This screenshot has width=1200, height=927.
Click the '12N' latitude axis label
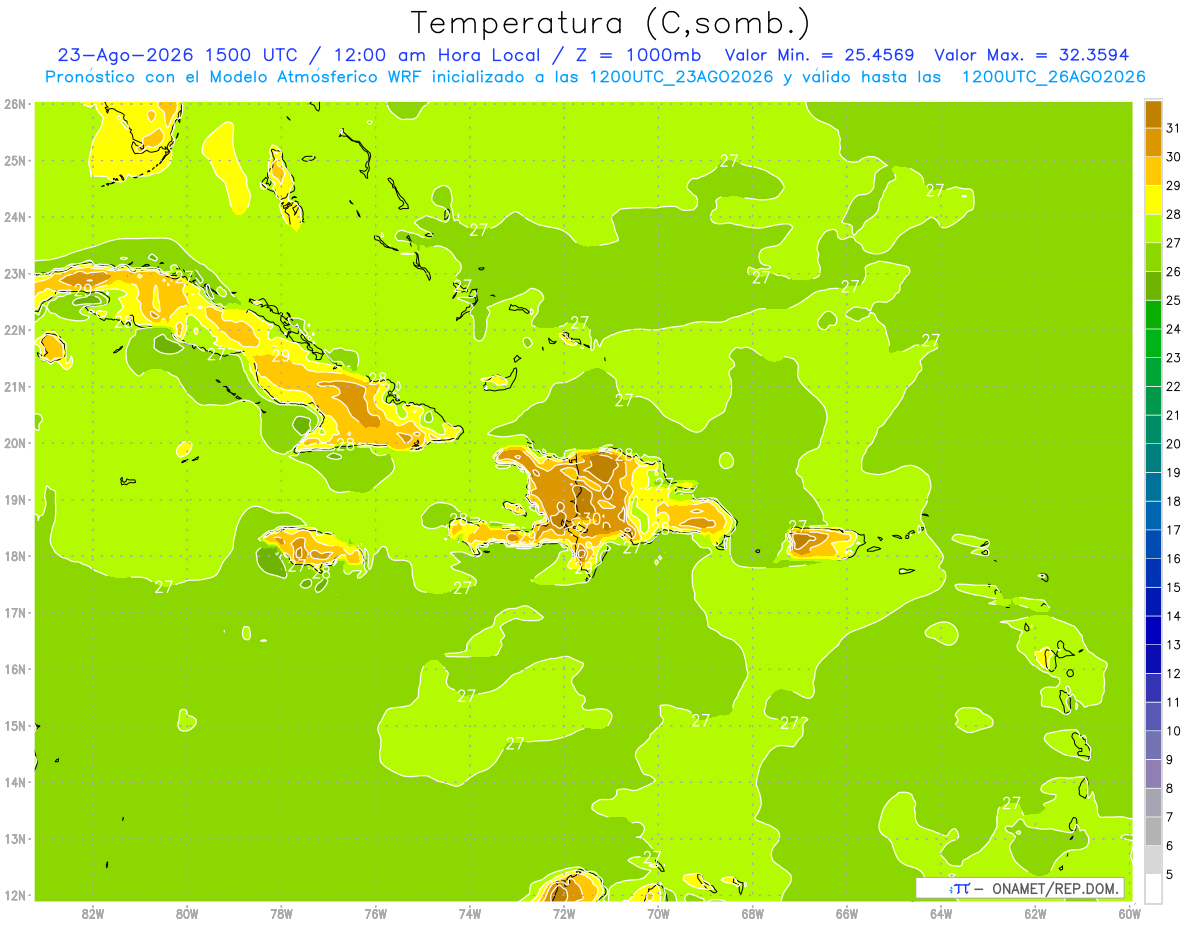click(x=14, y=895)
